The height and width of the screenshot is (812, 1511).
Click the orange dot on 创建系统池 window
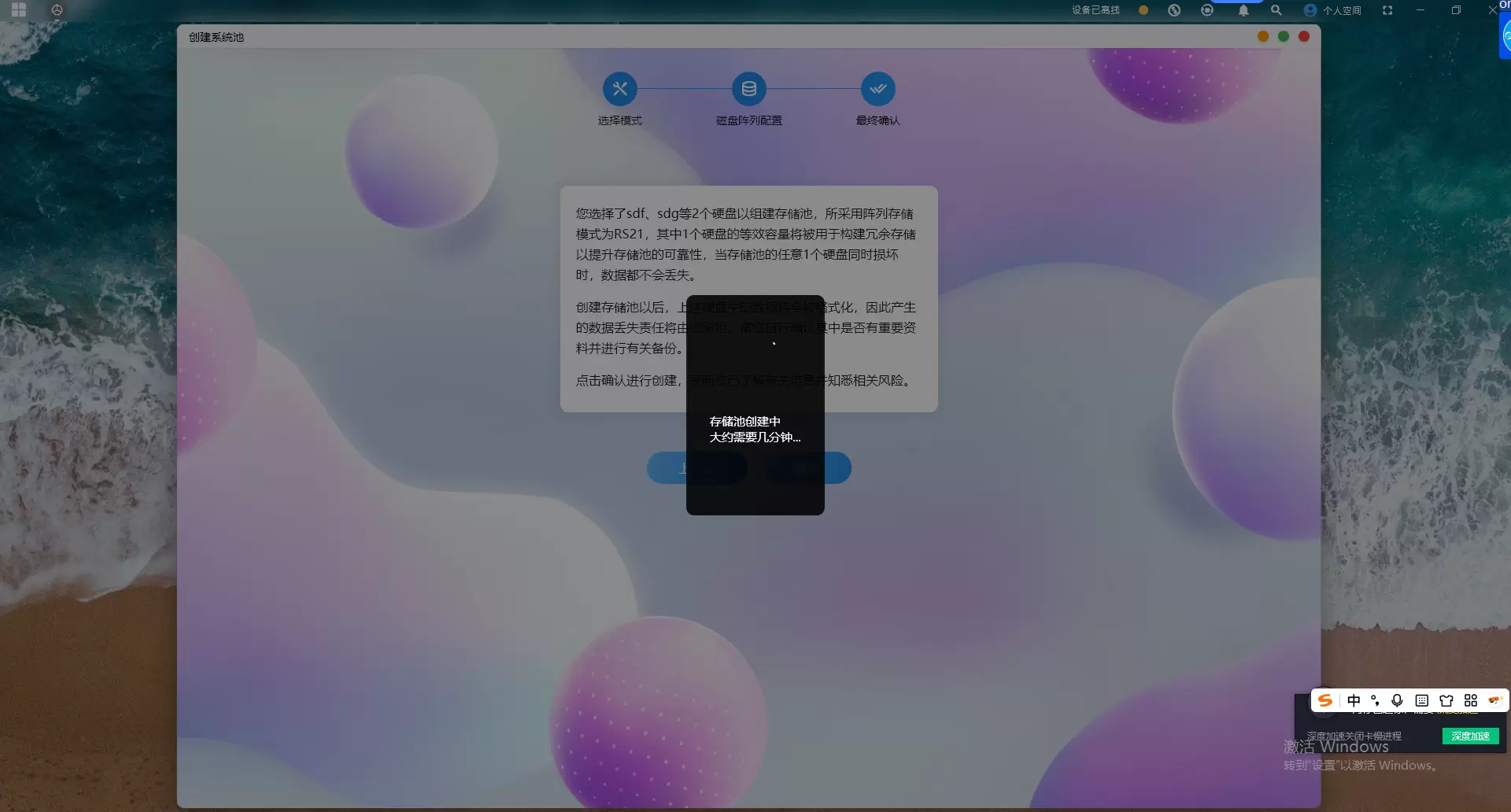[1263, 36]
